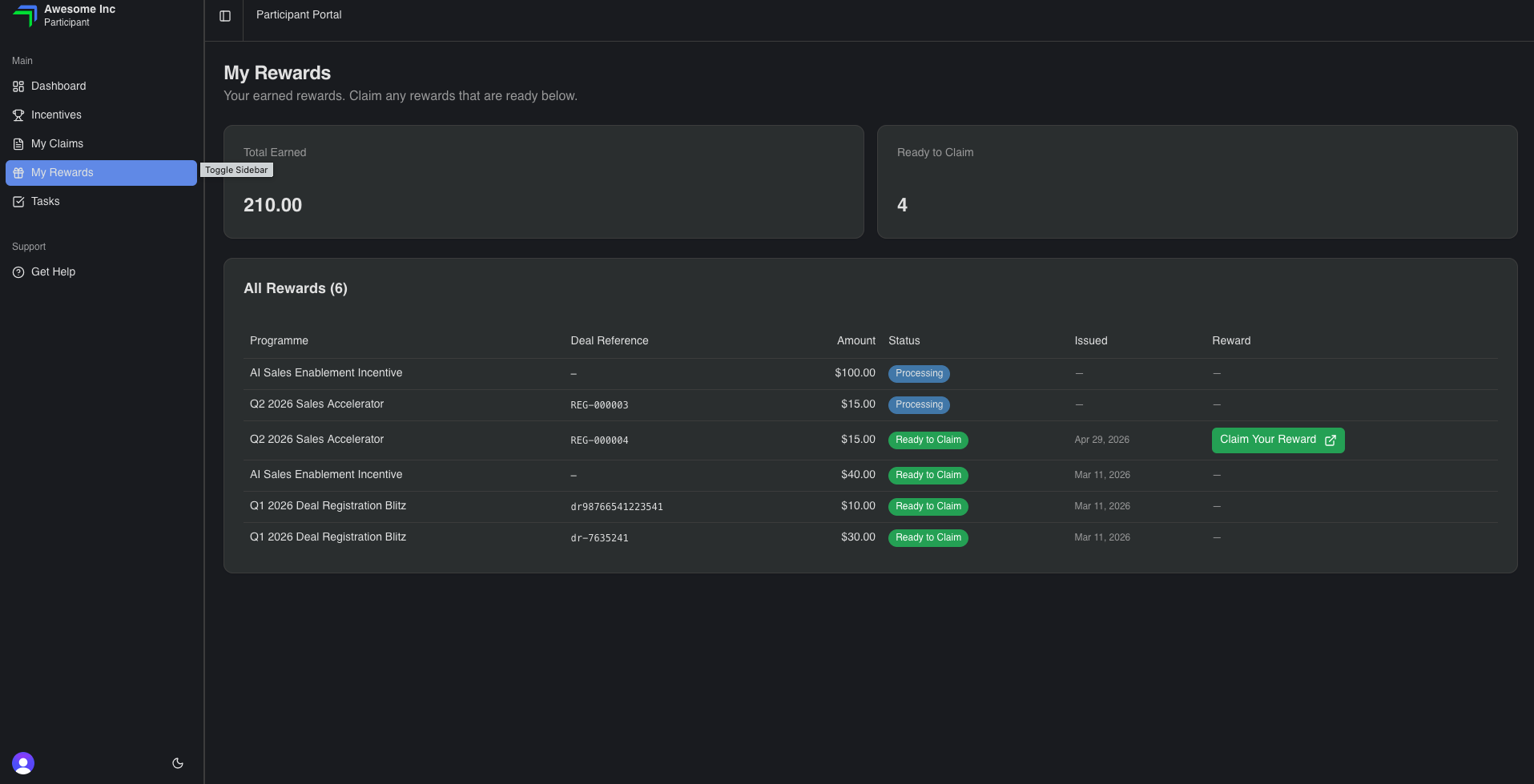The height and width of the screenshot is (784, 1534).
Task: Toggle the sidebar with the panel icon
Action: point(225,16)
